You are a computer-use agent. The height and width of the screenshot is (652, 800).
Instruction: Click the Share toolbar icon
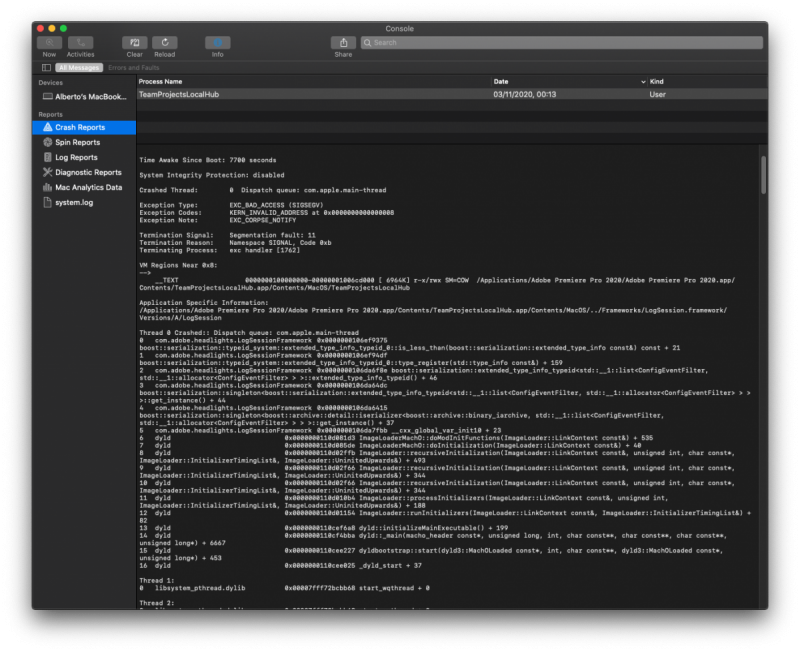coord(343,43)
